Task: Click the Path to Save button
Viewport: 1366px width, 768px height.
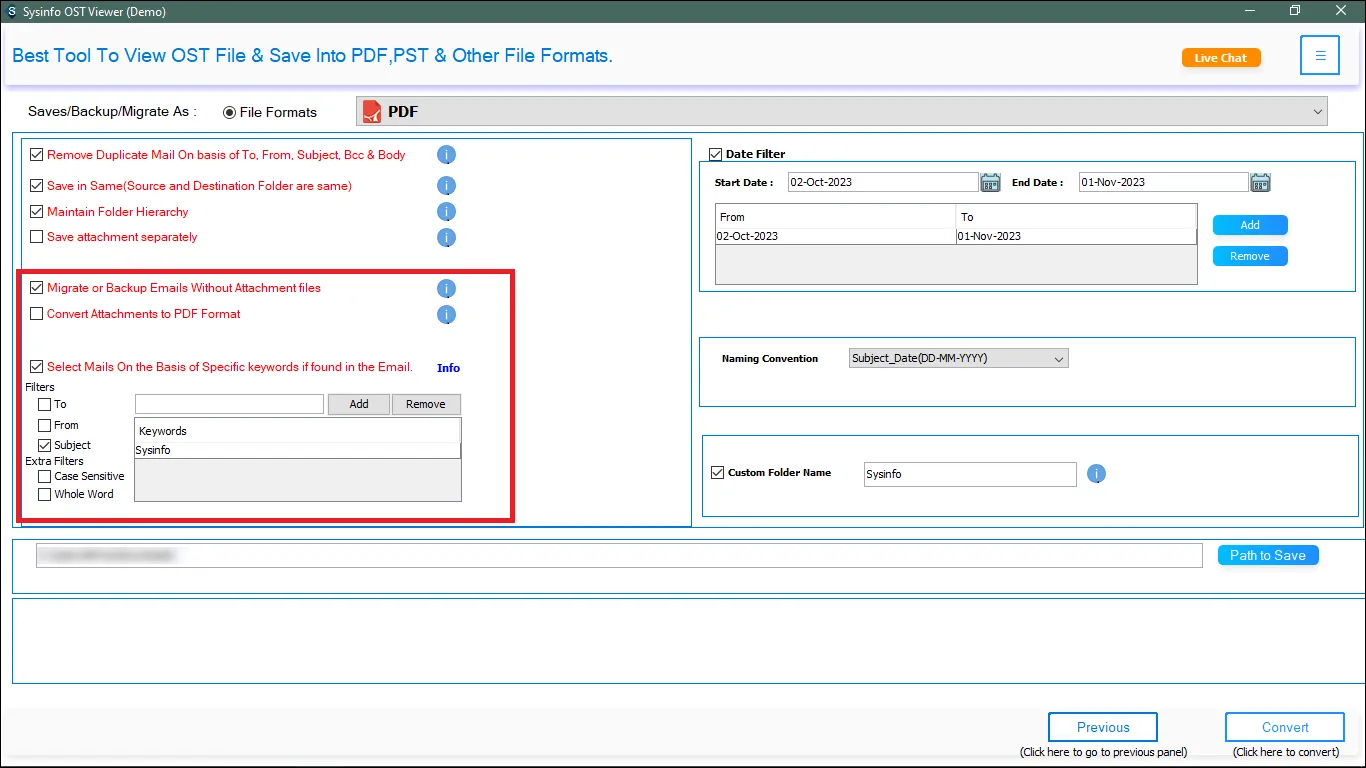Action: pyautogui.click(x=1267, y=555)
